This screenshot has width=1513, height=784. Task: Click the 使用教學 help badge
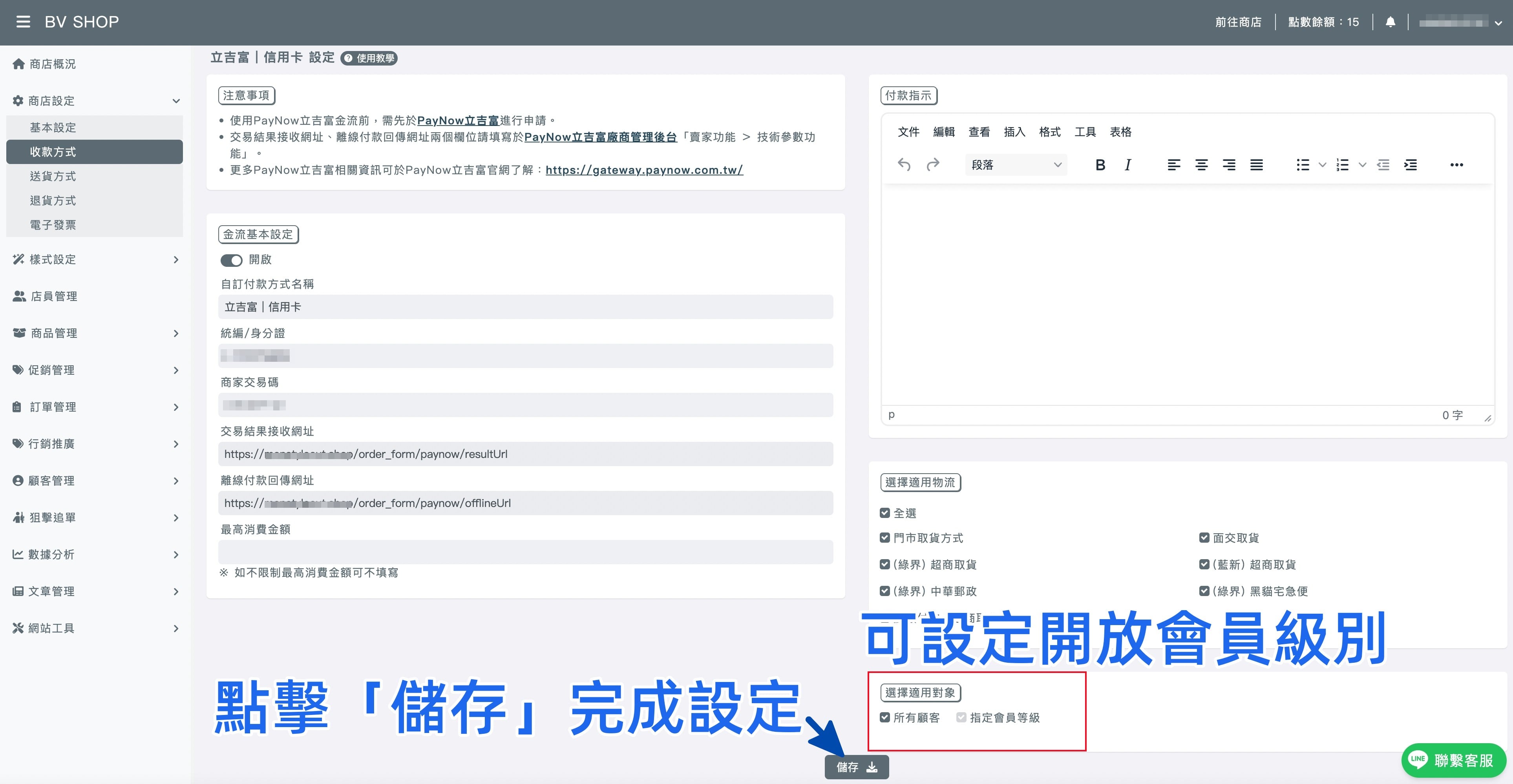point(369,58)
